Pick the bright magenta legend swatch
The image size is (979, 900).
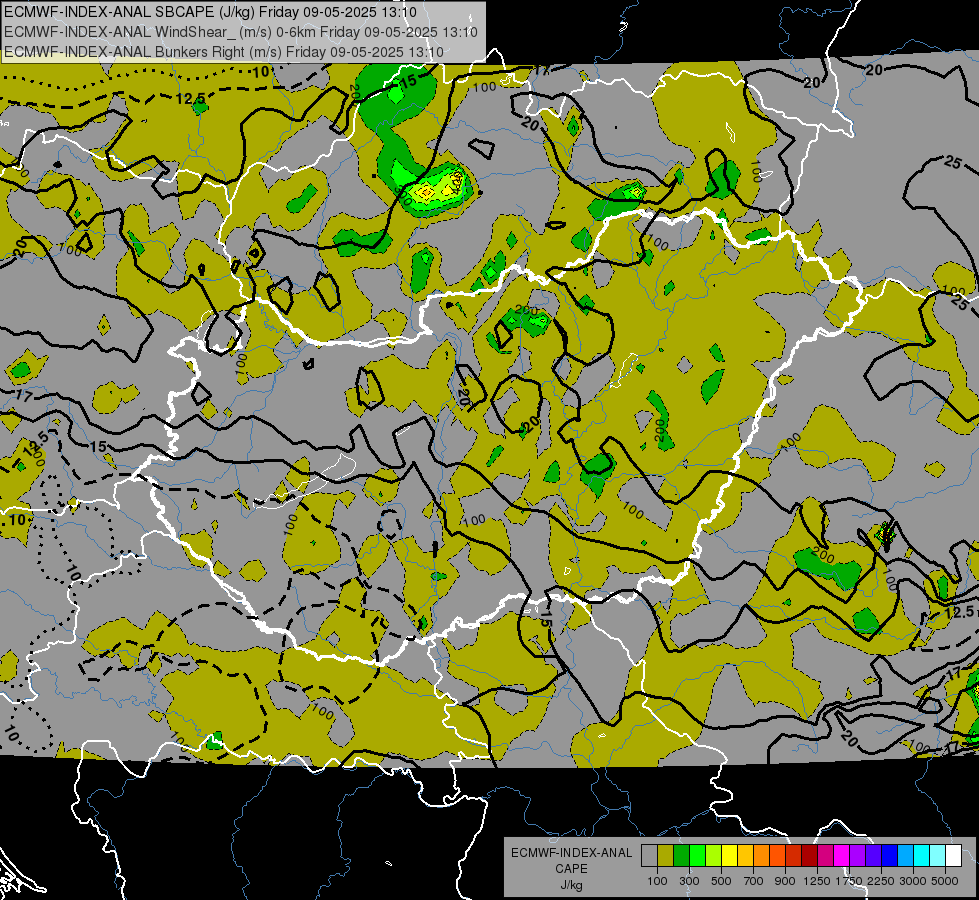841,856
